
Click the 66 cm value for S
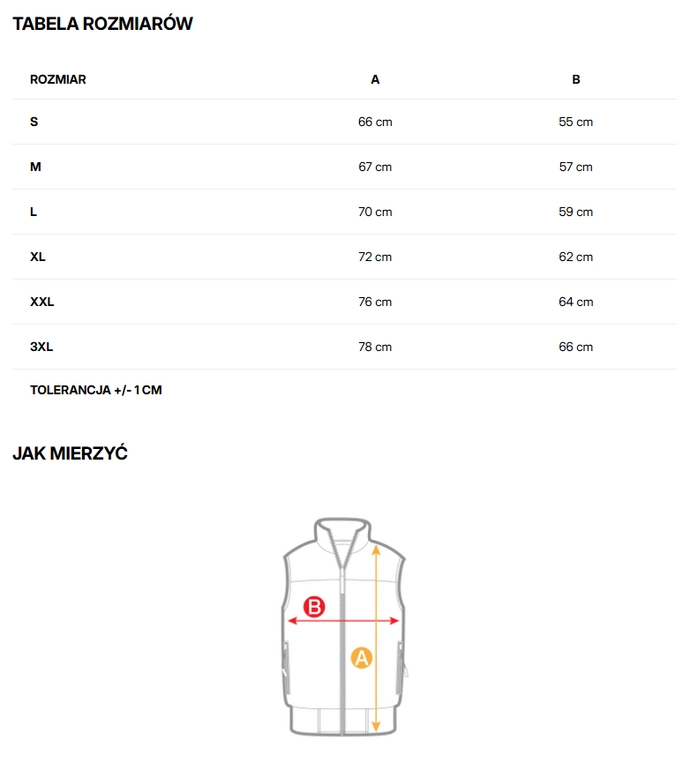(x=375, y=122)
